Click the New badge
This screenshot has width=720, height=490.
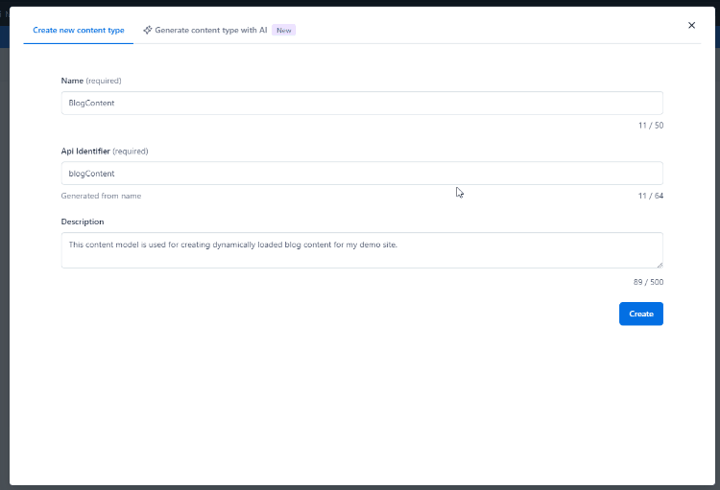pyautogui.click(x=284, y=30)
